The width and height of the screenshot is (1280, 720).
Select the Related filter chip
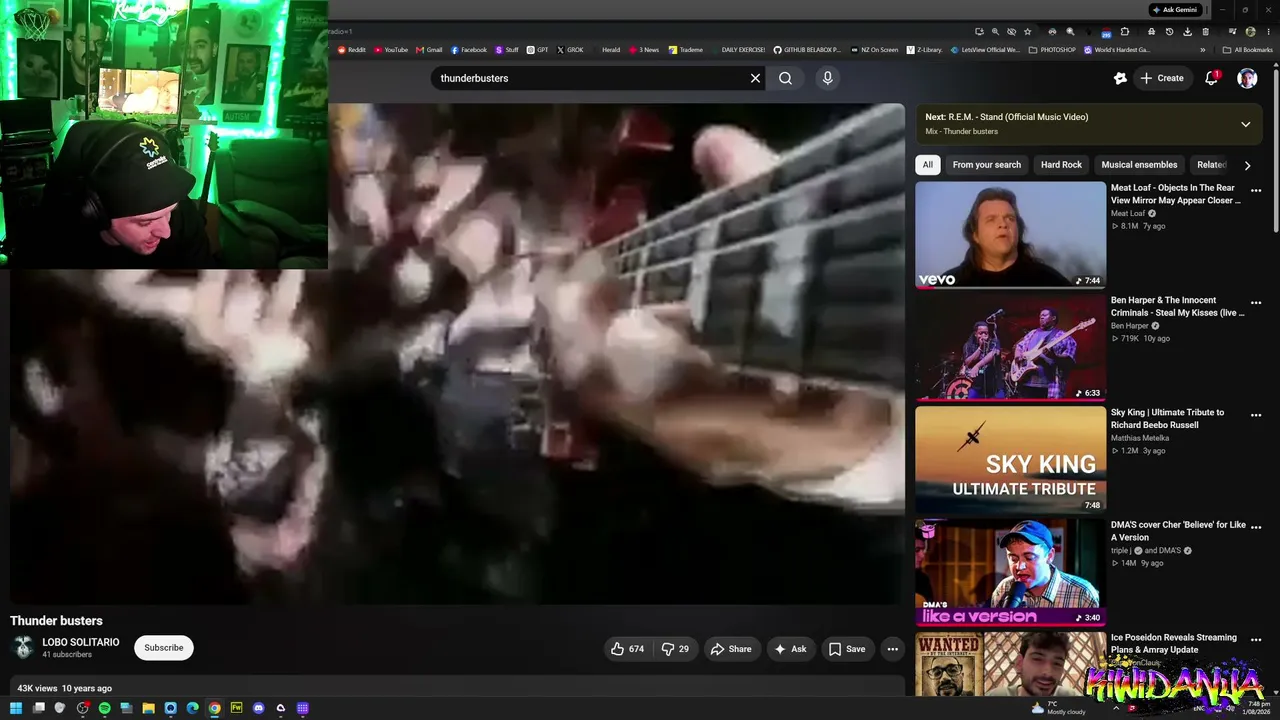tap(1211, 165)
